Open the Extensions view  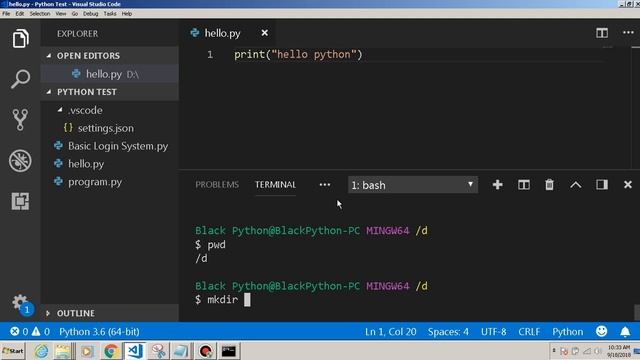click(x=20, y=201)
